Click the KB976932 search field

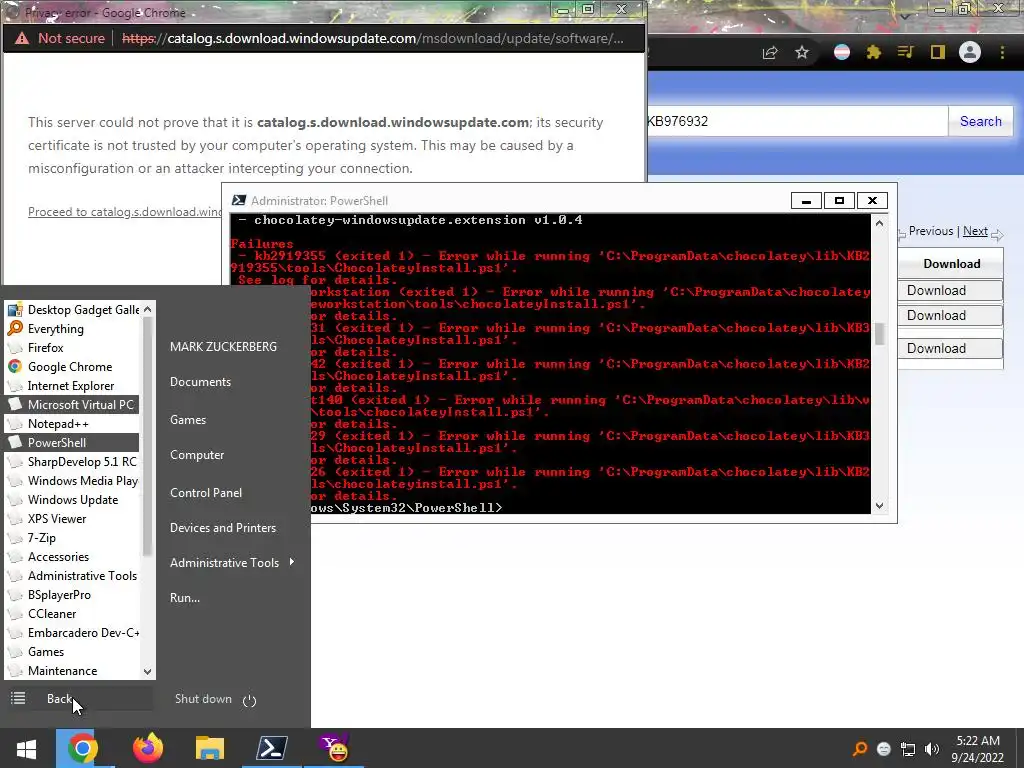click(797, 121)
